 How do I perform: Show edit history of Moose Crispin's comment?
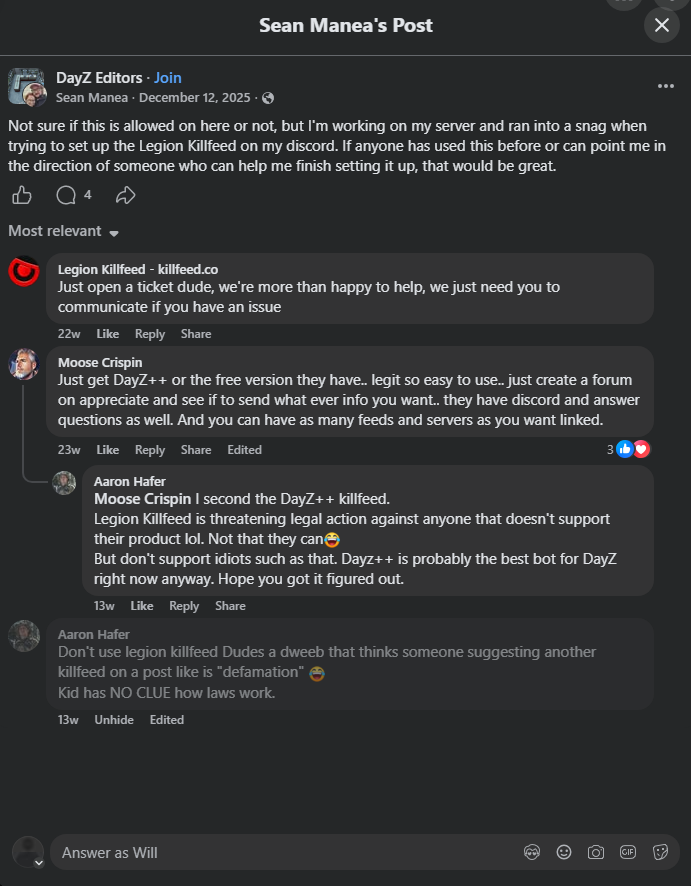coord(245,450)
